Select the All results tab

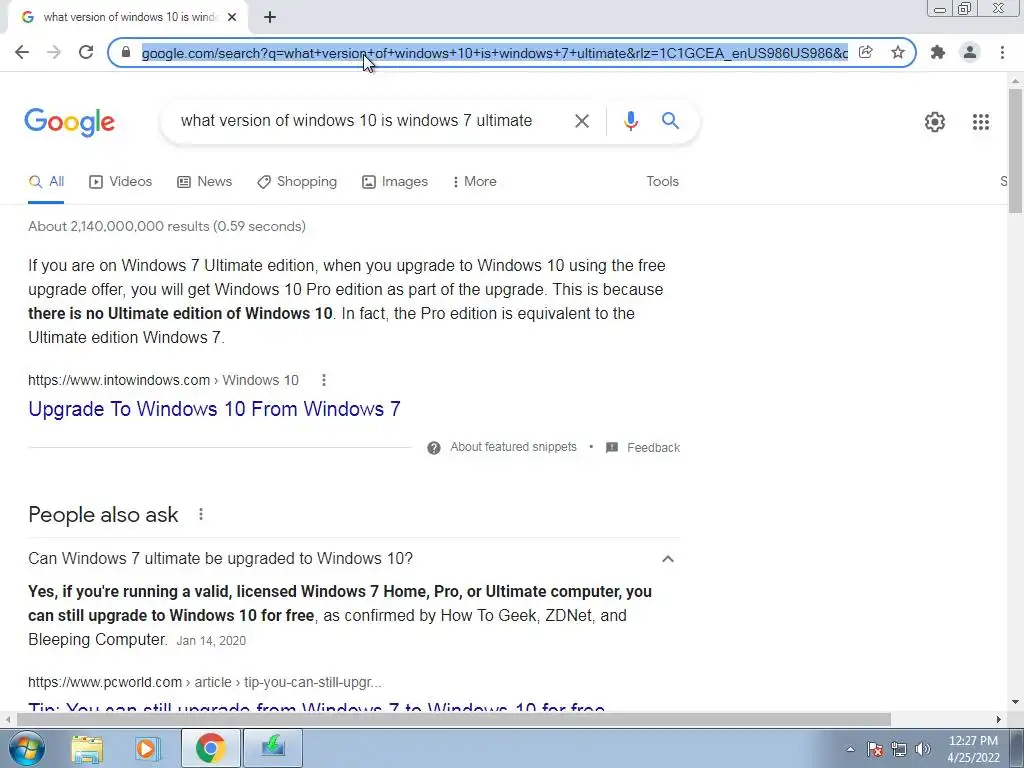(x=46, y=182)
